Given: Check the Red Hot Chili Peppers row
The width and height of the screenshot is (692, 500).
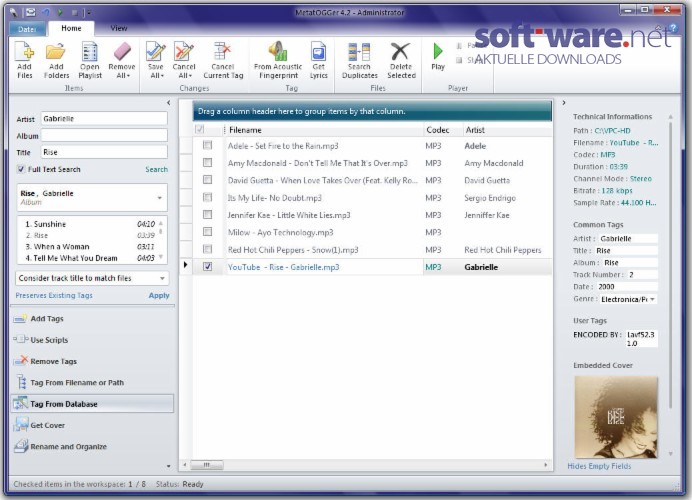Looking at the screenshot, I should [207, 249].
